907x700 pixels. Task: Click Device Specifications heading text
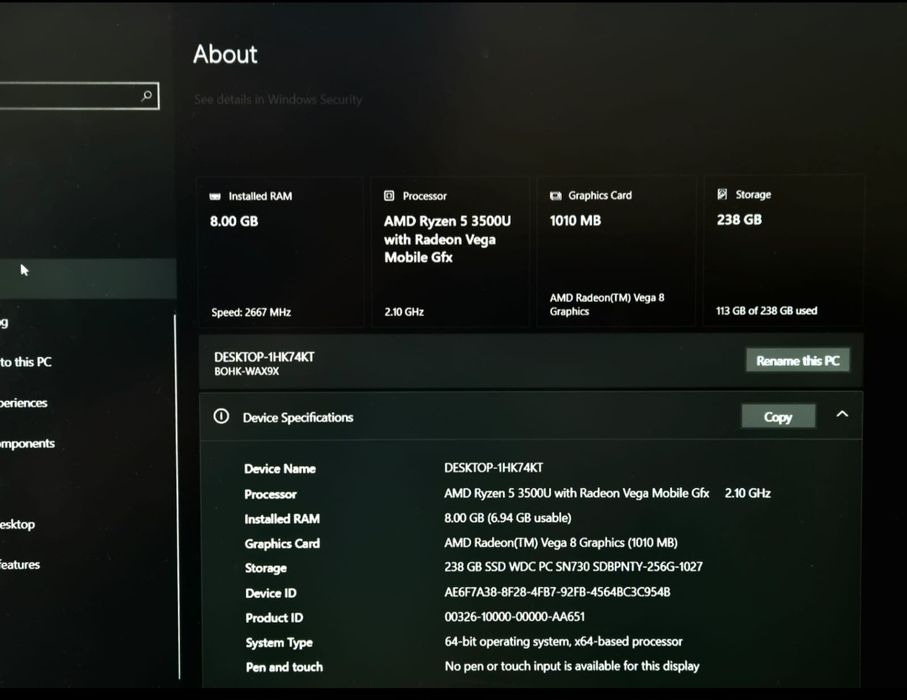point(298,418)
